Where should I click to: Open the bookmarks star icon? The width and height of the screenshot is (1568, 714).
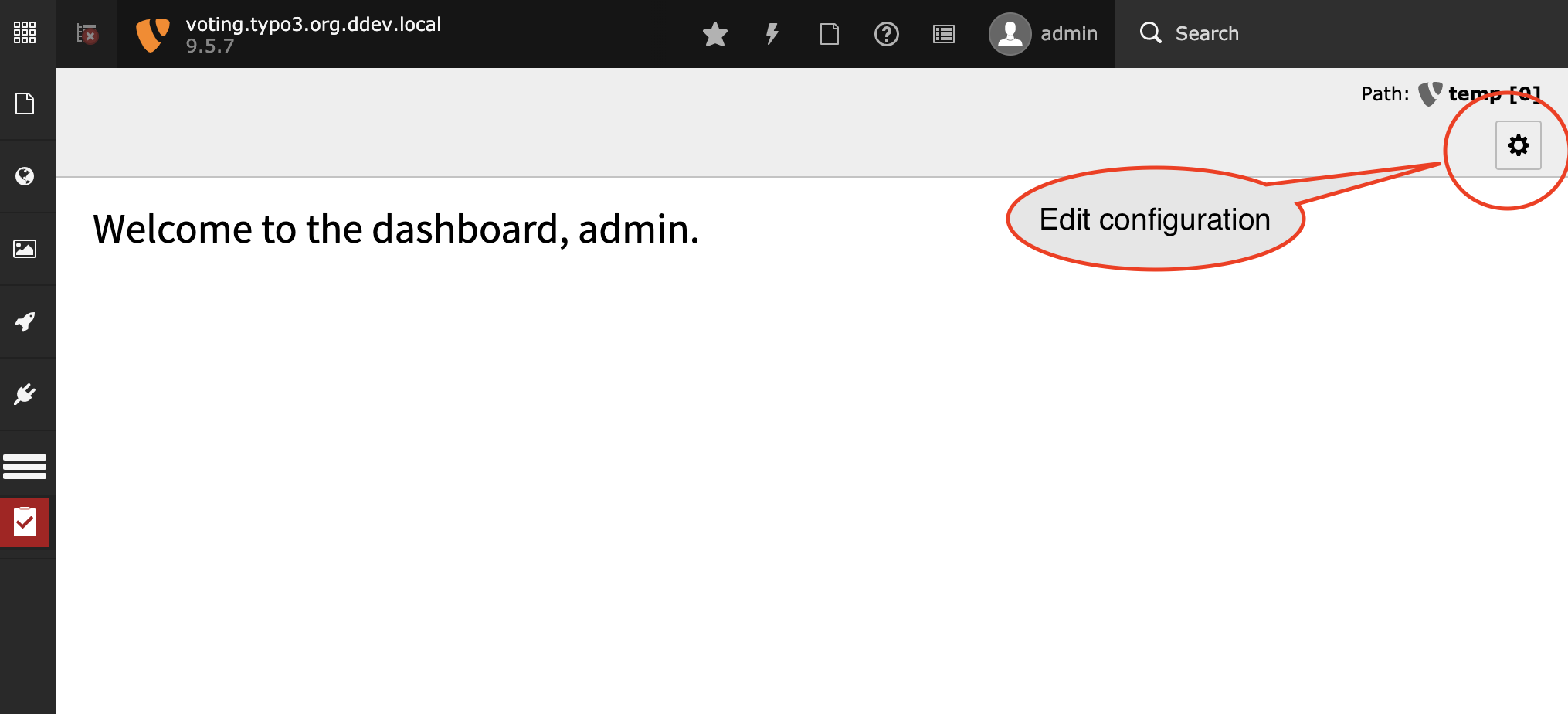click(715, 34)
